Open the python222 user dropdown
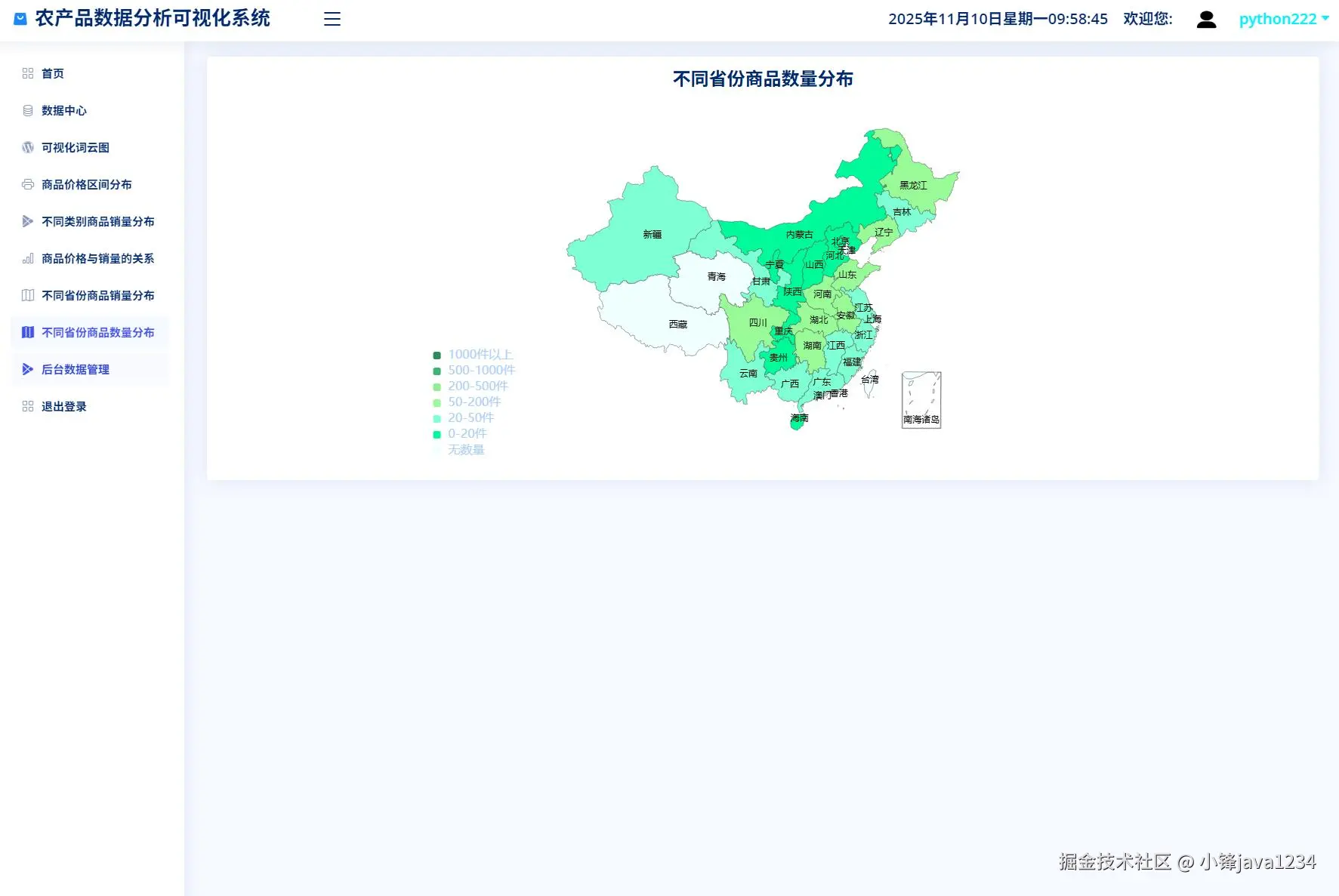The width and height of the screenshot is (1339, 896). pos(1283,19)
